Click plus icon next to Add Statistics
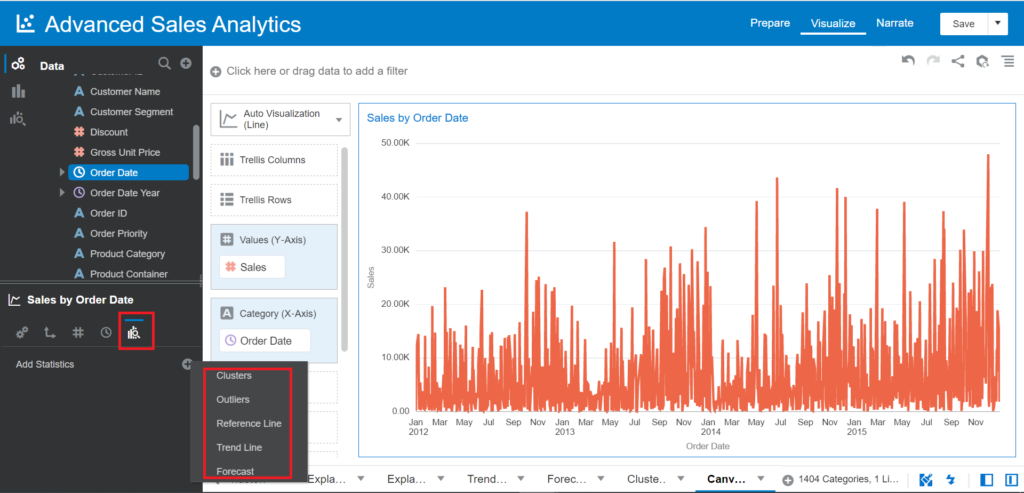1024x493 pixels. [x=187, y=364]
